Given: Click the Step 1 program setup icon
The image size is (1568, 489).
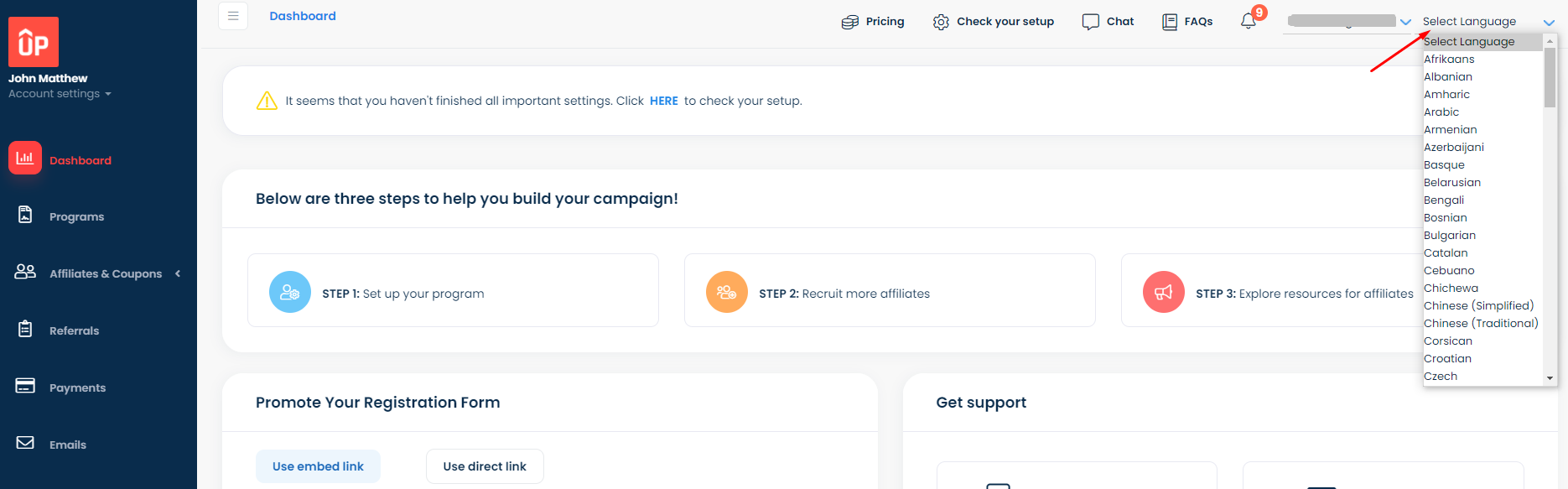Looking at the screenshot, I should [290, 292].
